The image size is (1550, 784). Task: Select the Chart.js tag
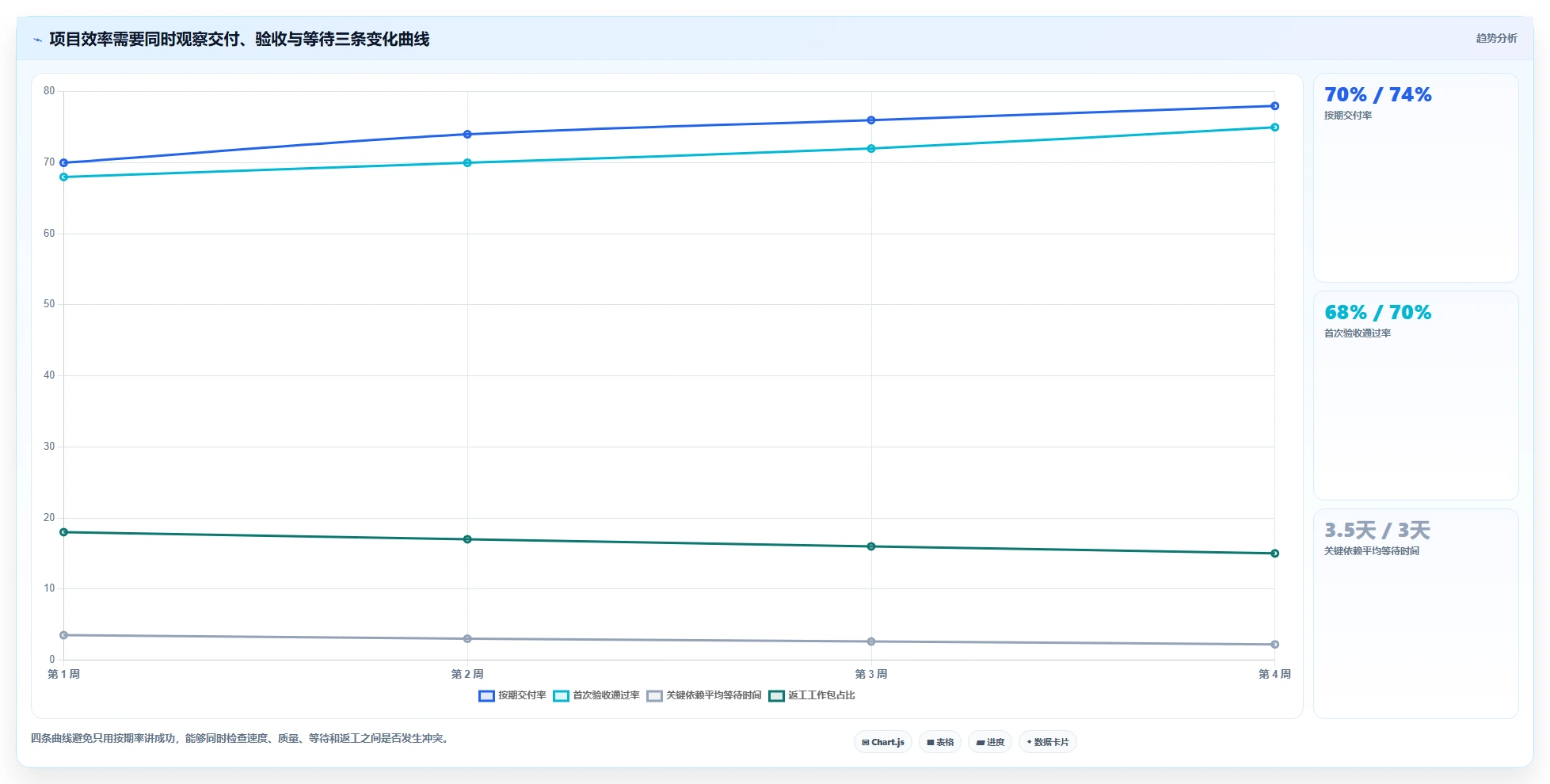[x=883, y=742]
